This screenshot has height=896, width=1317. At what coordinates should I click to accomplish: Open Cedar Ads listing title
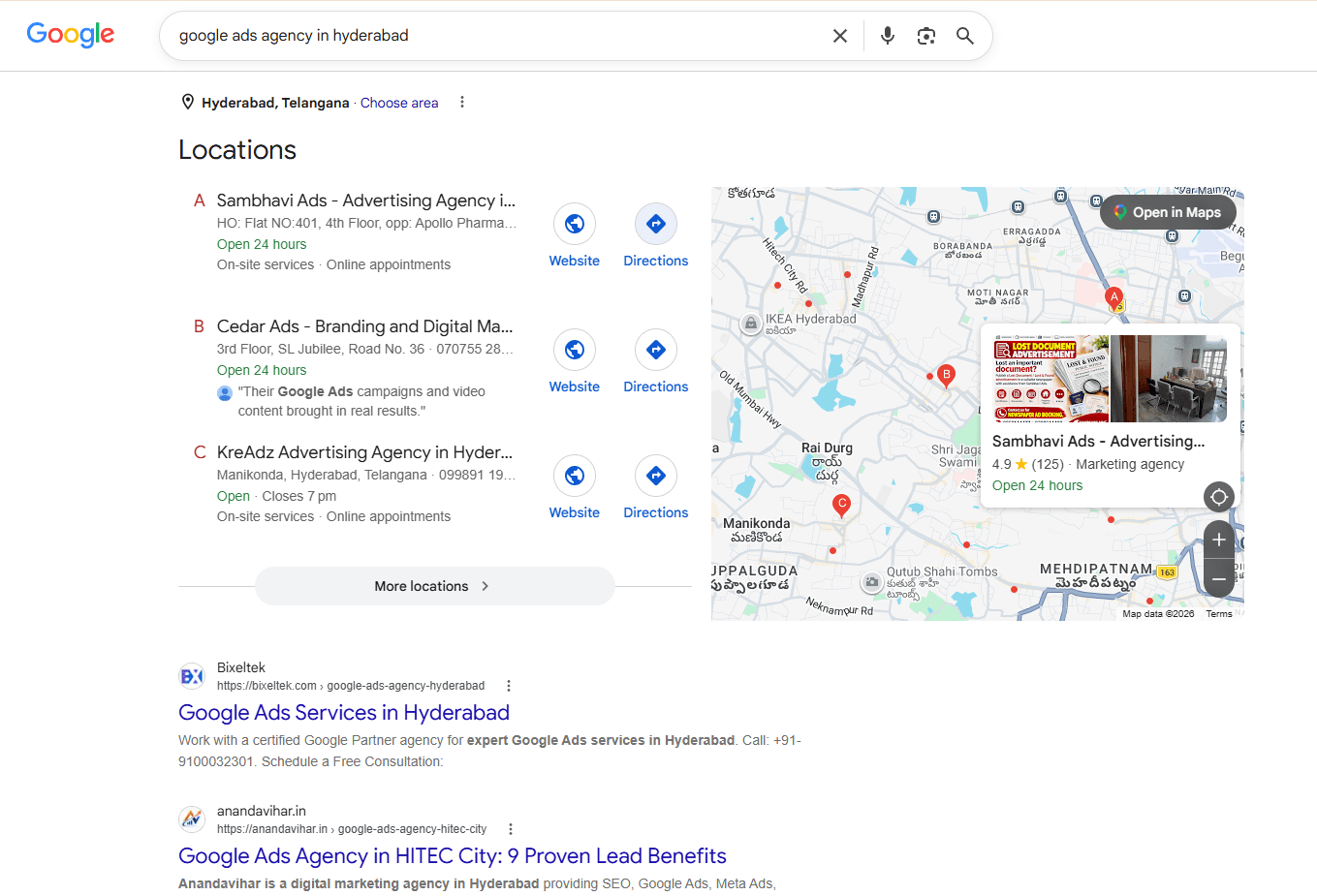pyautogui.click(x=365, y=326)
